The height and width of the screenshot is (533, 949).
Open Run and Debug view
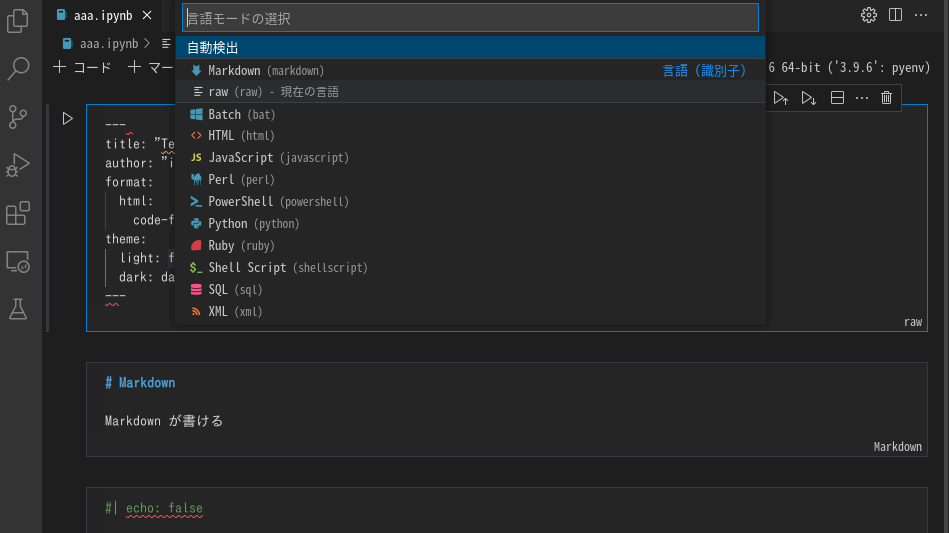click(x=18, y=165)
